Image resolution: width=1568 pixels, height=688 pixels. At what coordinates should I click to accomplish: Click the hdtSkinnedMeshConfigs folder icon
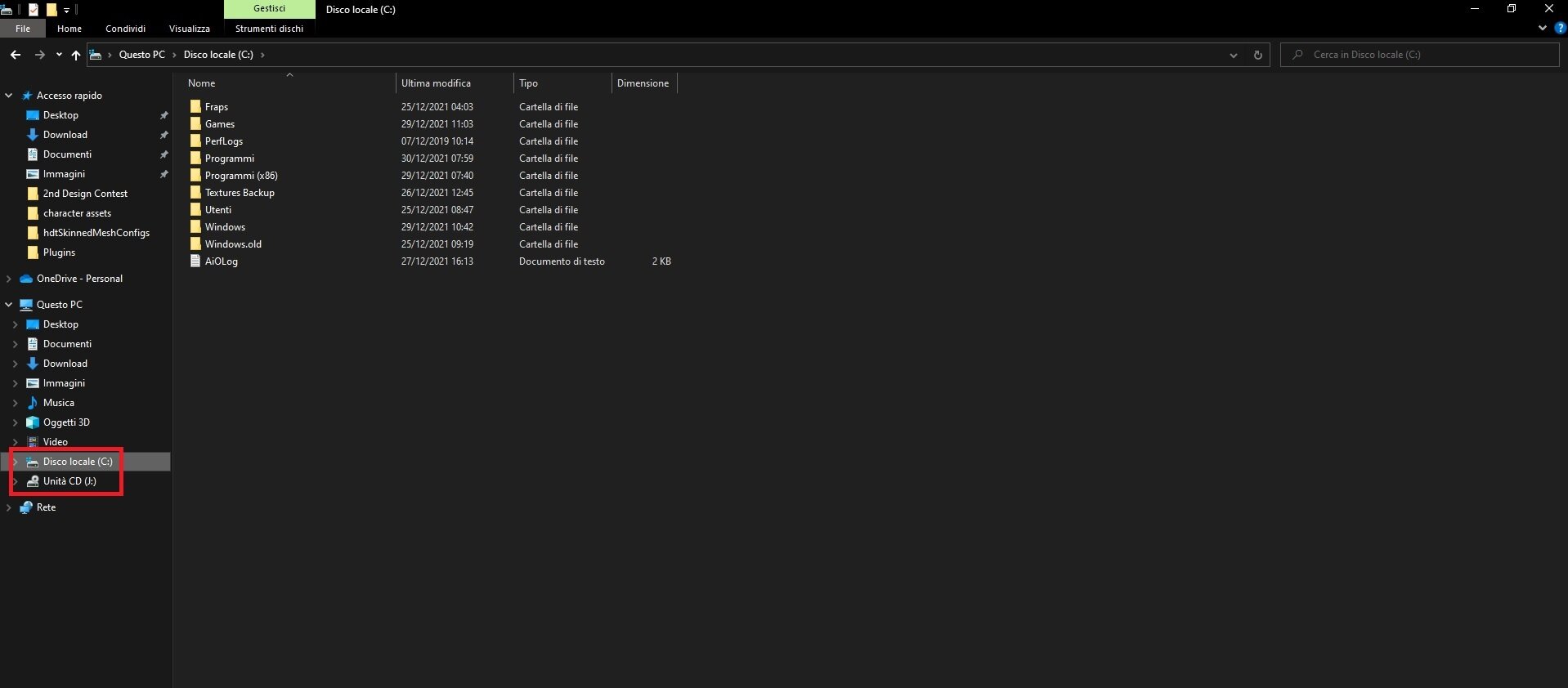[33, 233]
